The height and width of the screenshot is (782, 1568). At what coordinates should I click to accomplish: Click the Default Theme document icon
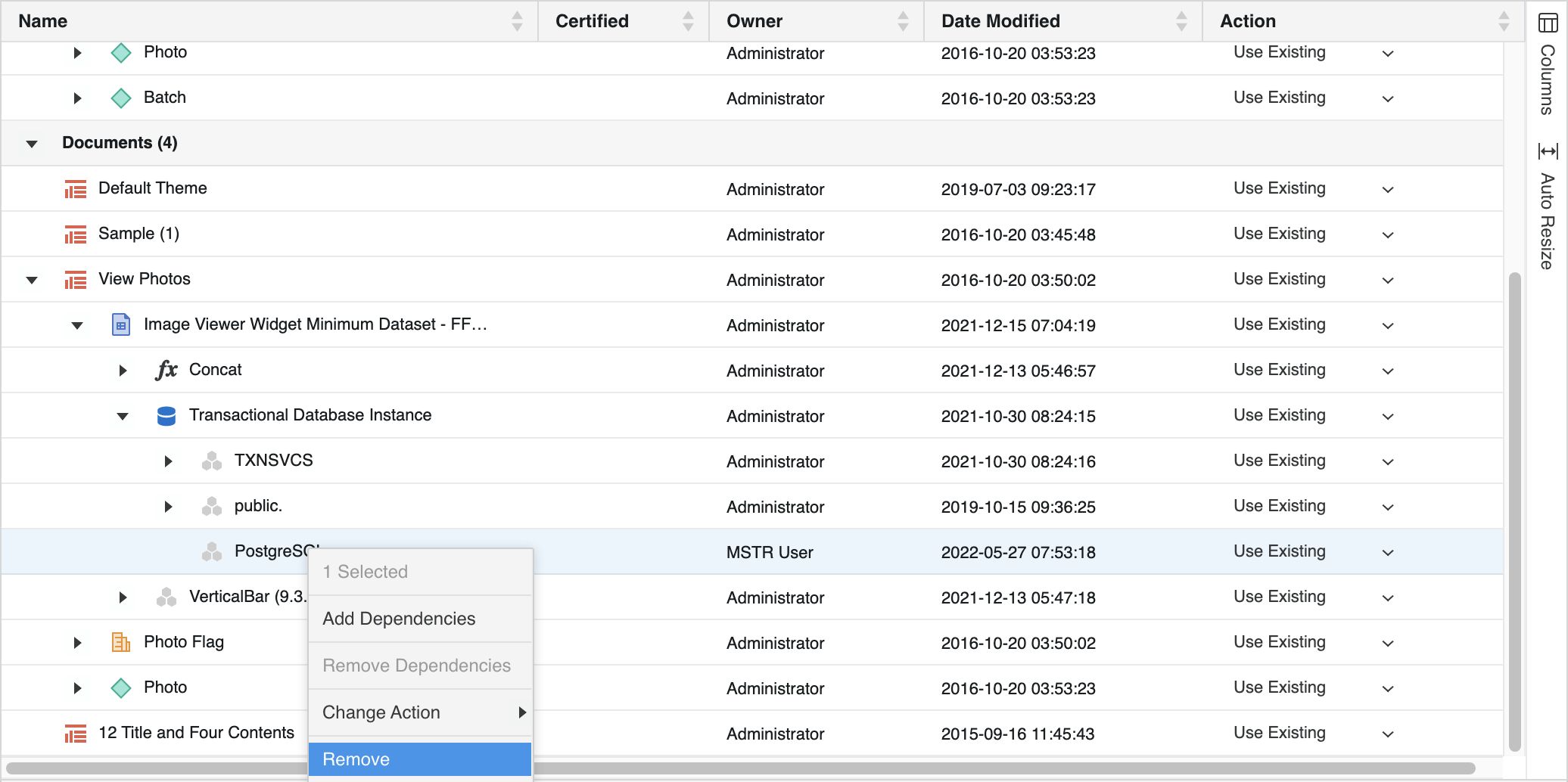[x=75, y=189]
